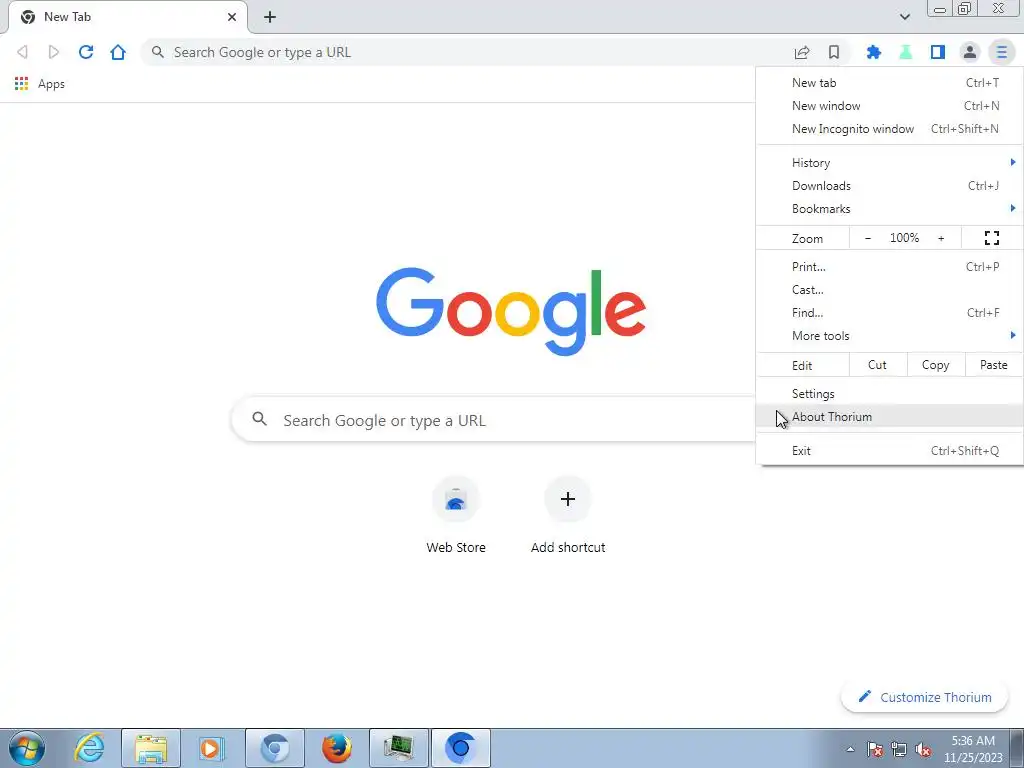Open a new tab with plus button
Screen dimensions: 1024x768
coord(270,17)
